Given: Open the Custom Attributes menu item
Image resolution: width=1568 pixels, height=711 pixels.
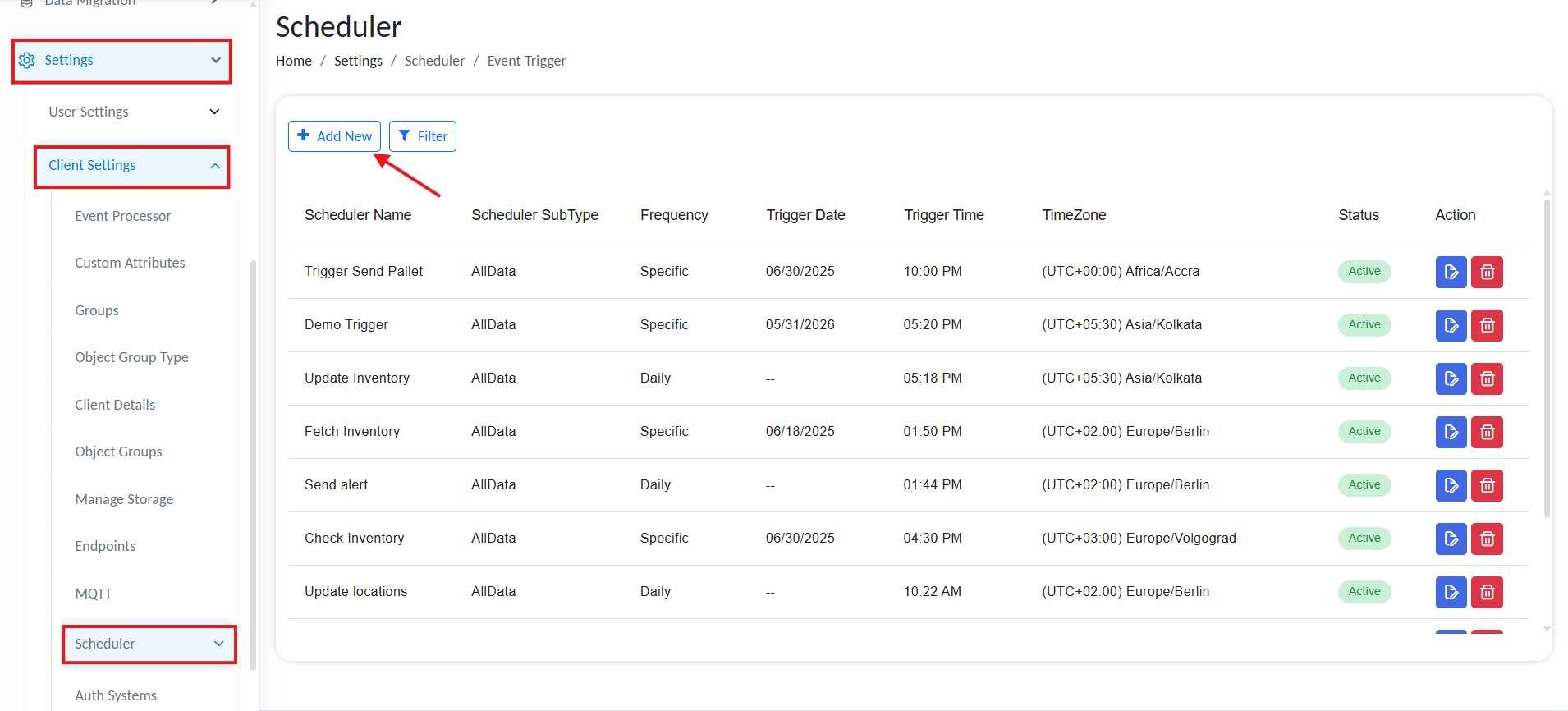Looking at the screenshot, I should [130, 263].
